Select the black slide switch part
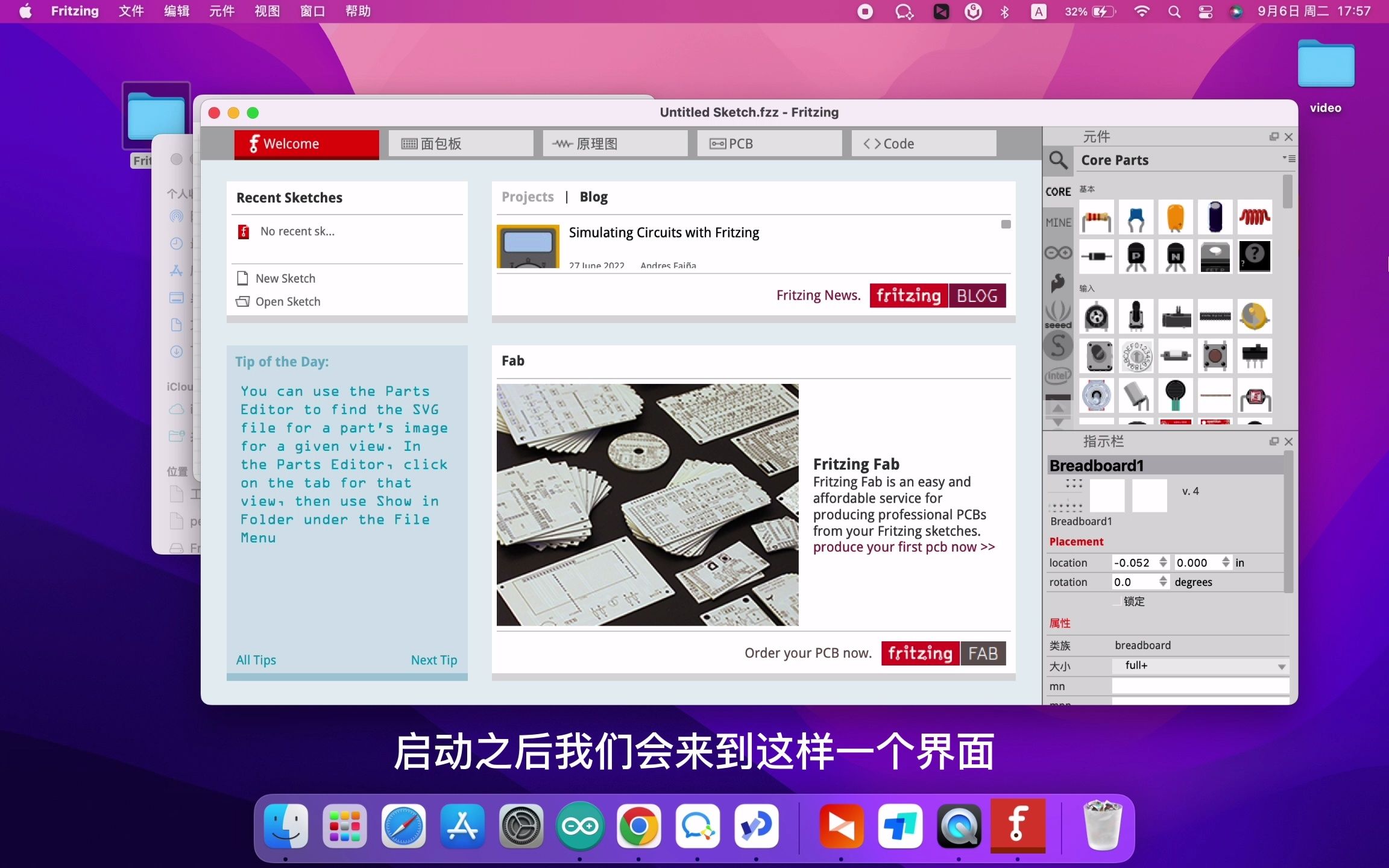1389x868 pixels. (1255, 356)
